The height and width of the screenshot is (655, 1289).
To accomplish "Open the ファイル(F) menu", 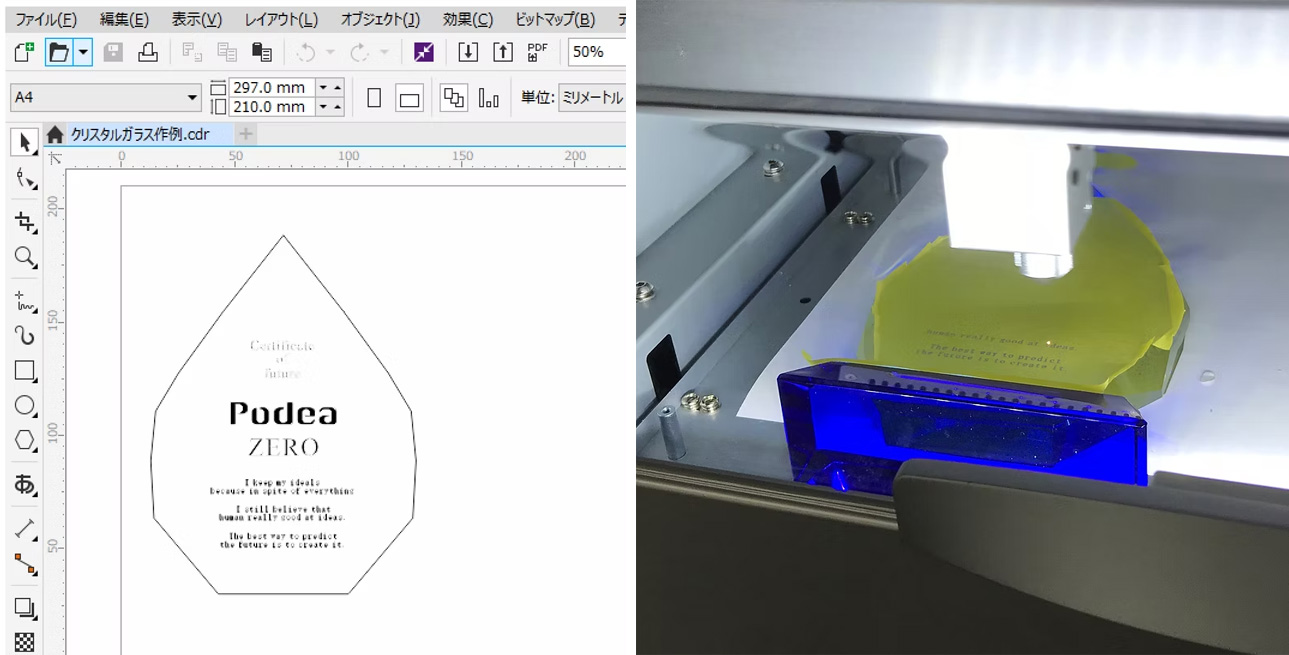I will click(45, 19).
